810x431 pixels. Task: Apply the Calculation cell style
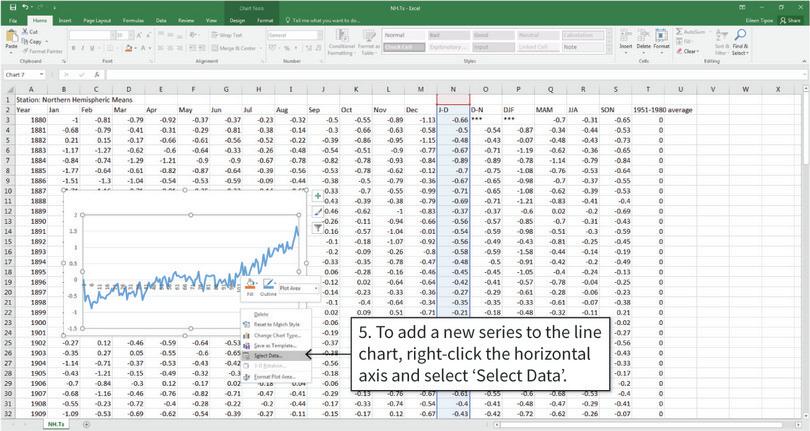coord(583,35)
